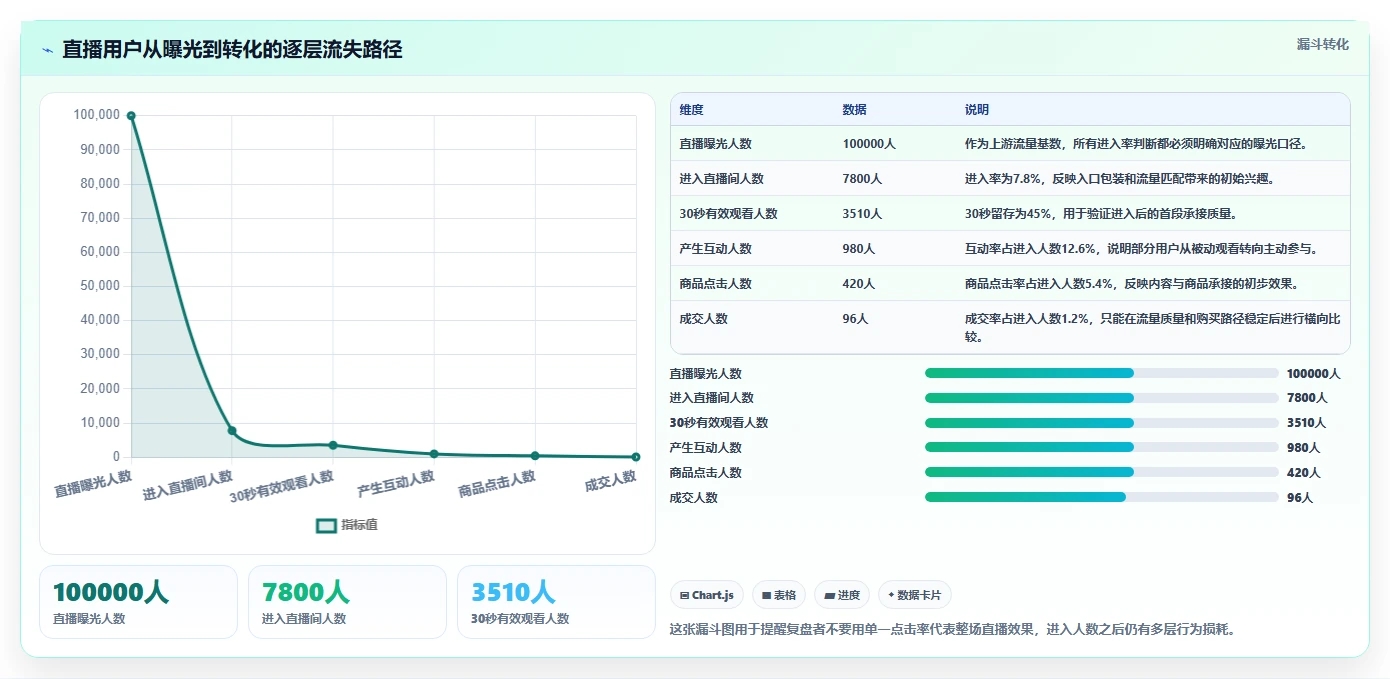Screen dimensions: 1390x679
Task: Select the 数据 column header
Action: [854, 110]
